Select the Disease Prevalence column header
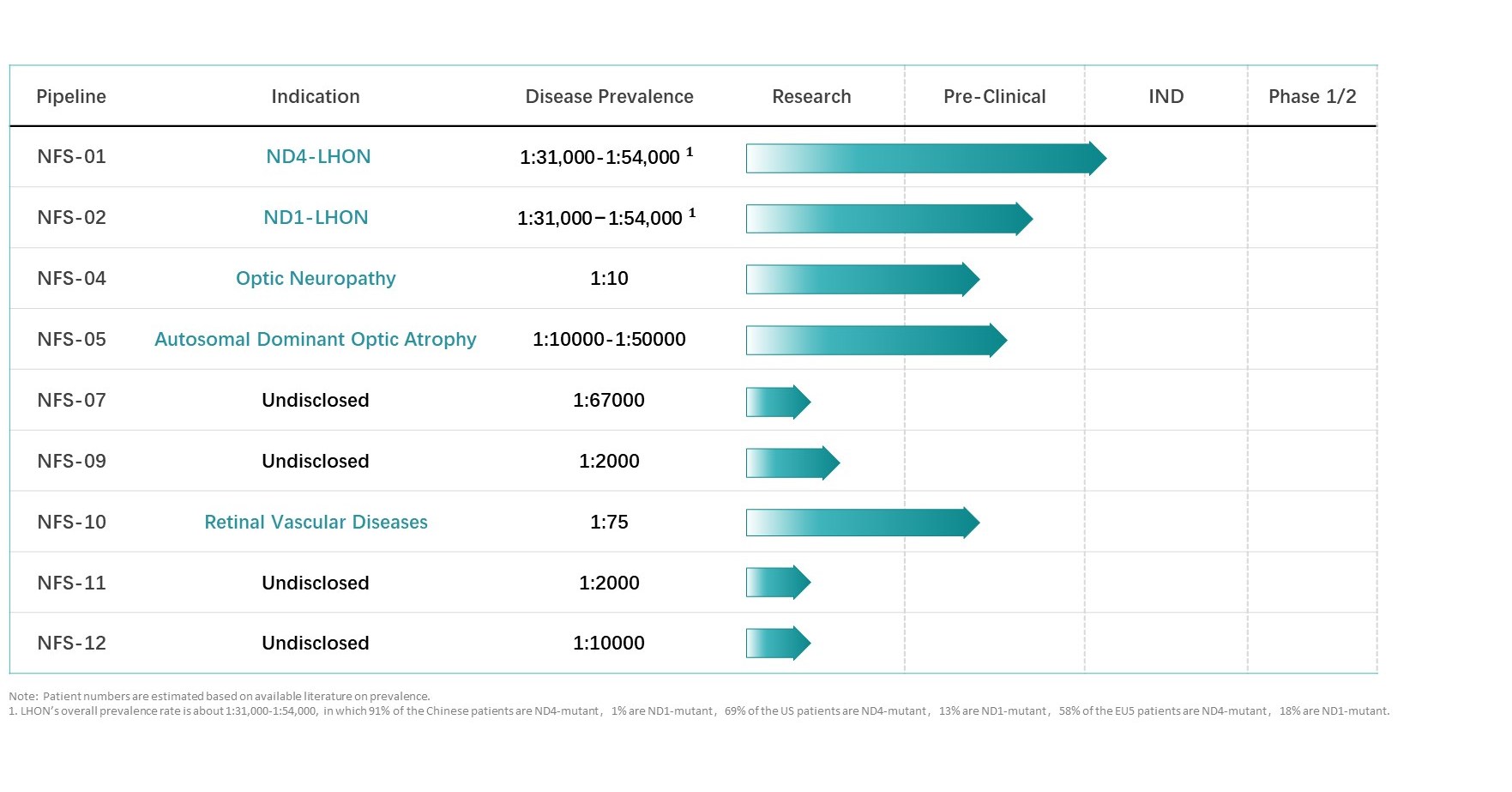This screenshot has height=792, width=1512. pyautogui.click(x=609, y=97)
